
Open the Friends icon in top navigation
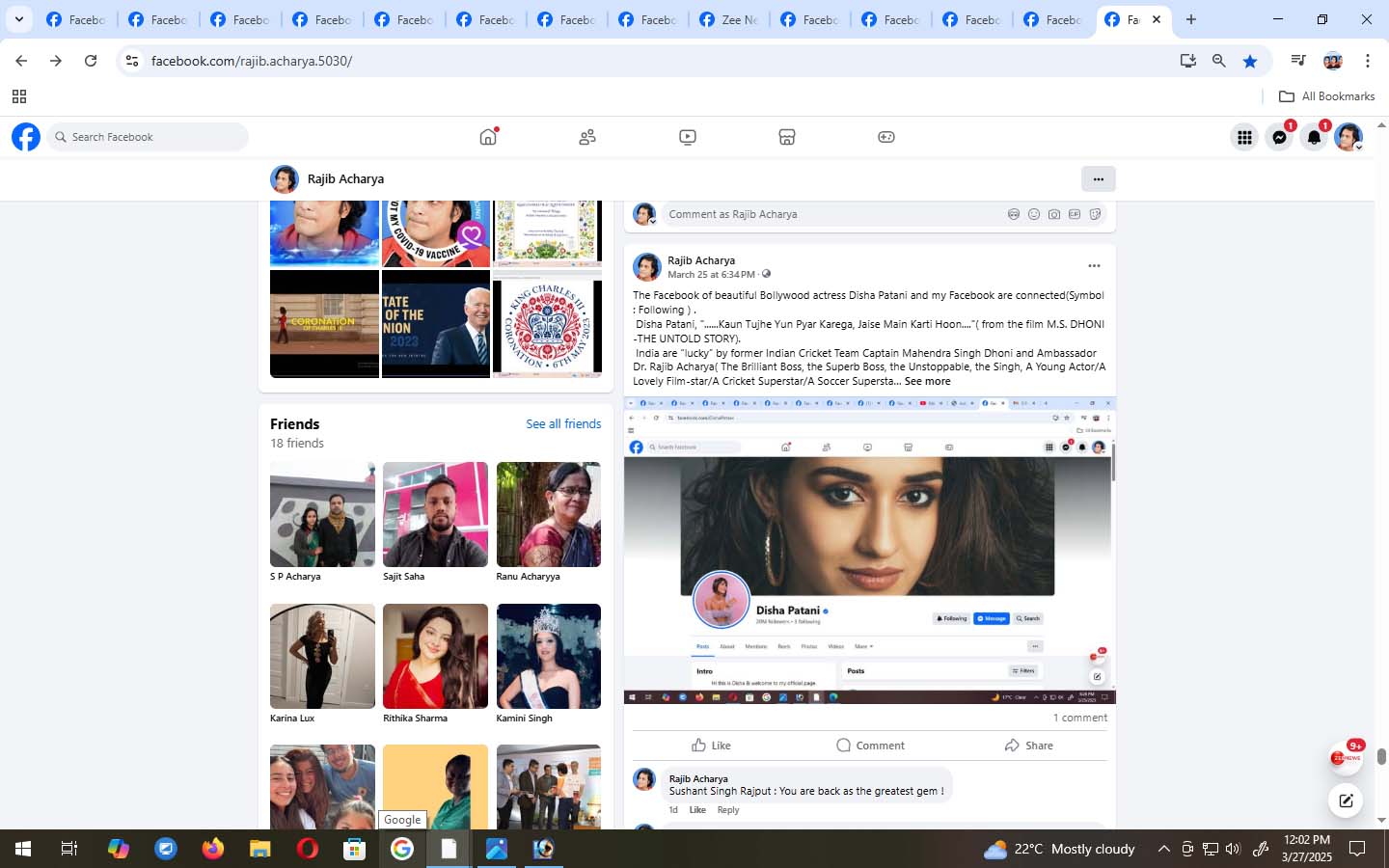[587, 137]
